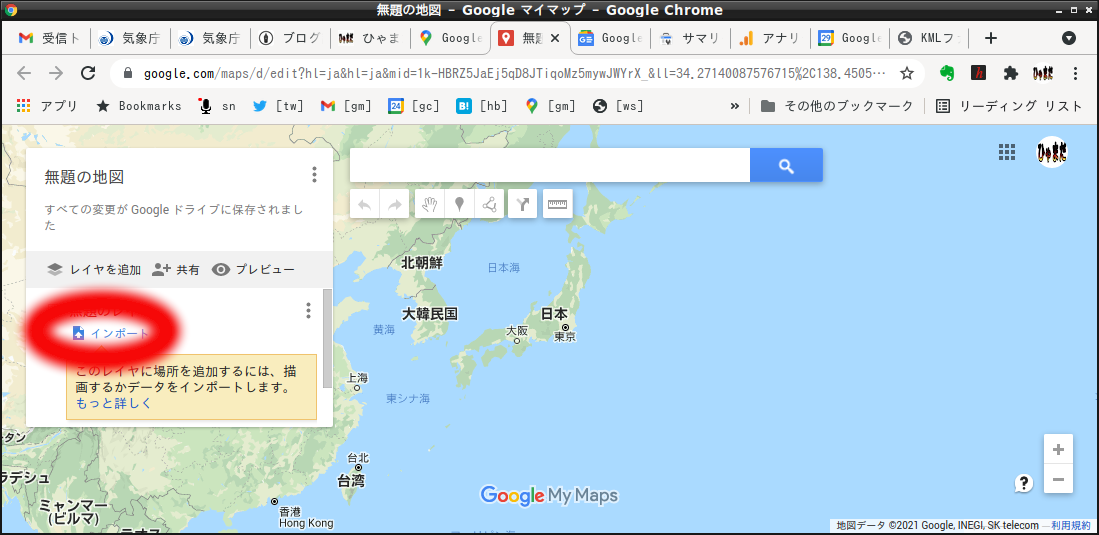The width and height of the screenshot is (1099, 535).
Task: Switch to the ひやま tab
Action: 370,38
